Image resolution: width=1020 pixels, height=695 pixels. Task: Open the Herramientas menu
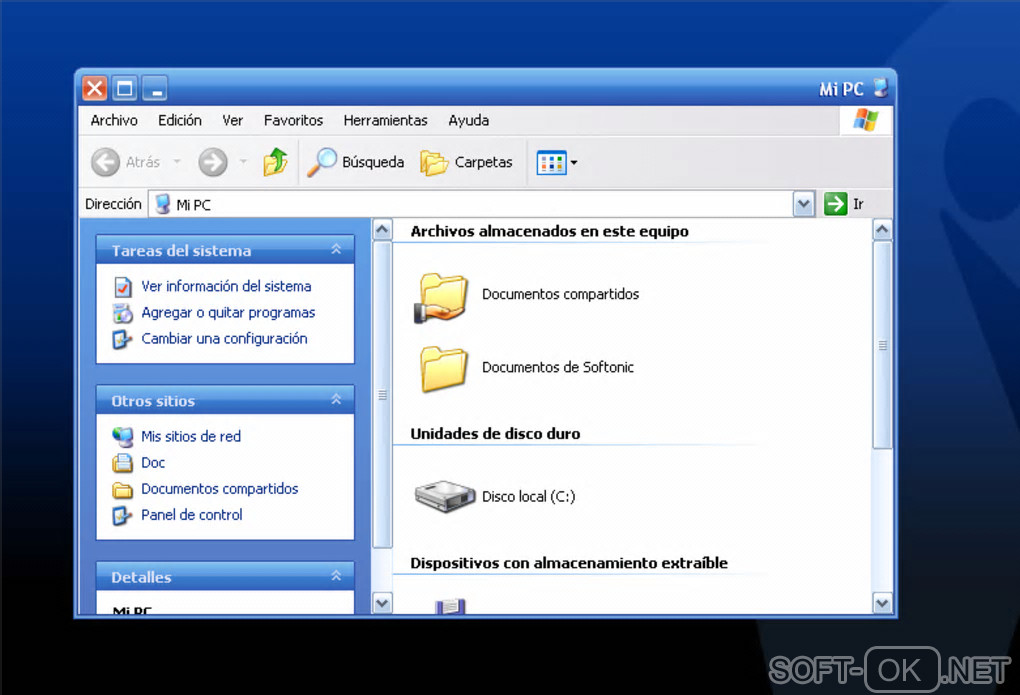click(385, 120)
